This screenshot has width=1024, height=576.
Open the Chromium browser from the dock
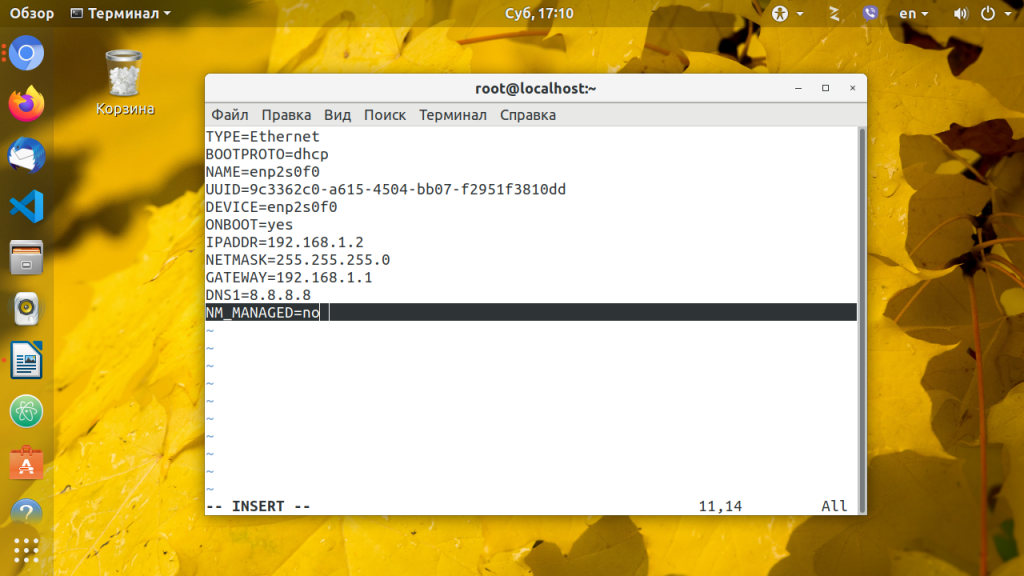click(26, 53)
